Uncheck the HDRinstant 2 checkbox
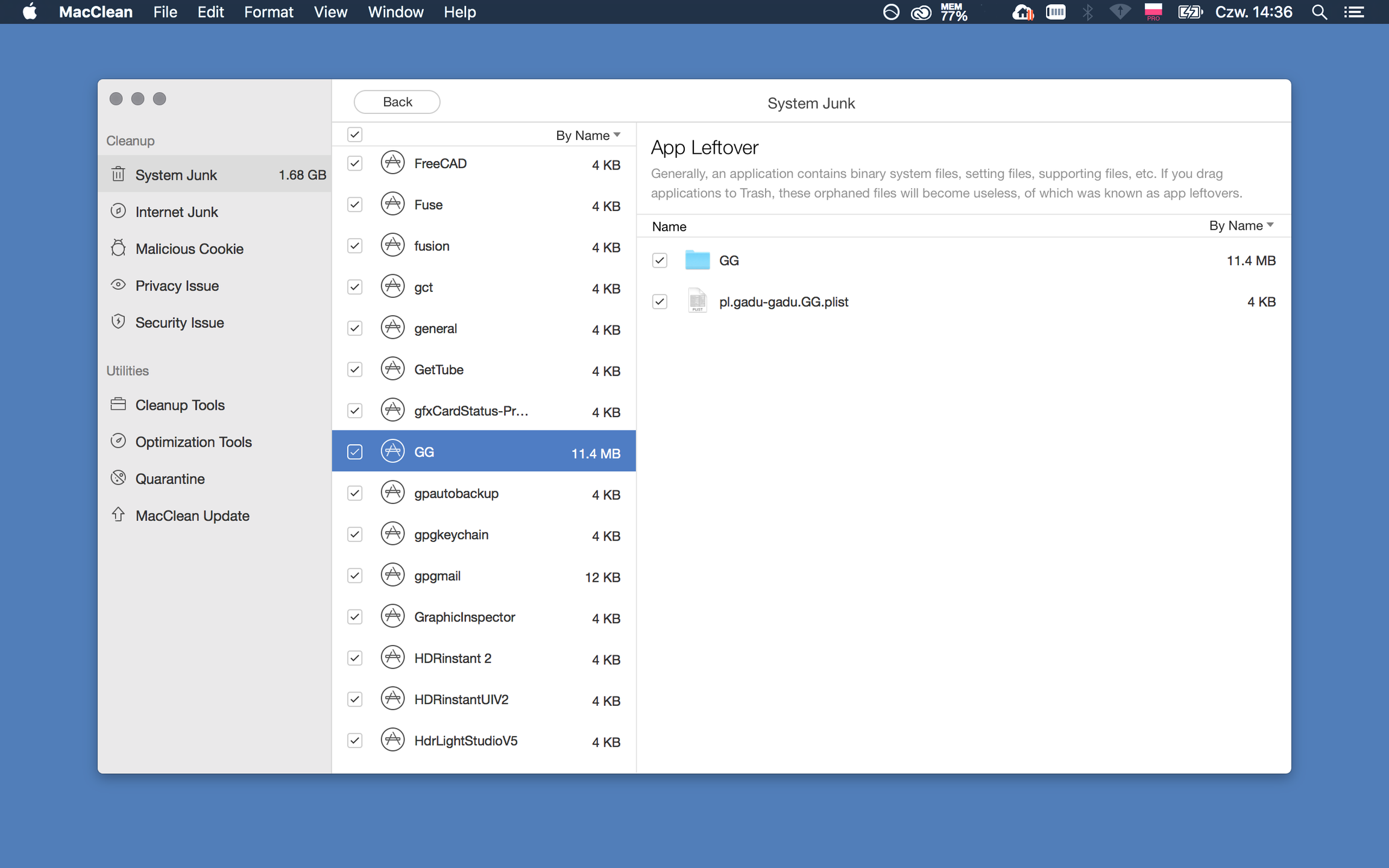The image size is (1389, 868). click(355, 658)
